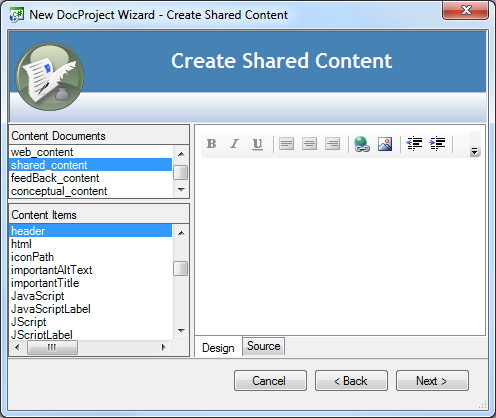Toggle Italic formatting button
Screen dimensions: 496x418
point(234,144)
